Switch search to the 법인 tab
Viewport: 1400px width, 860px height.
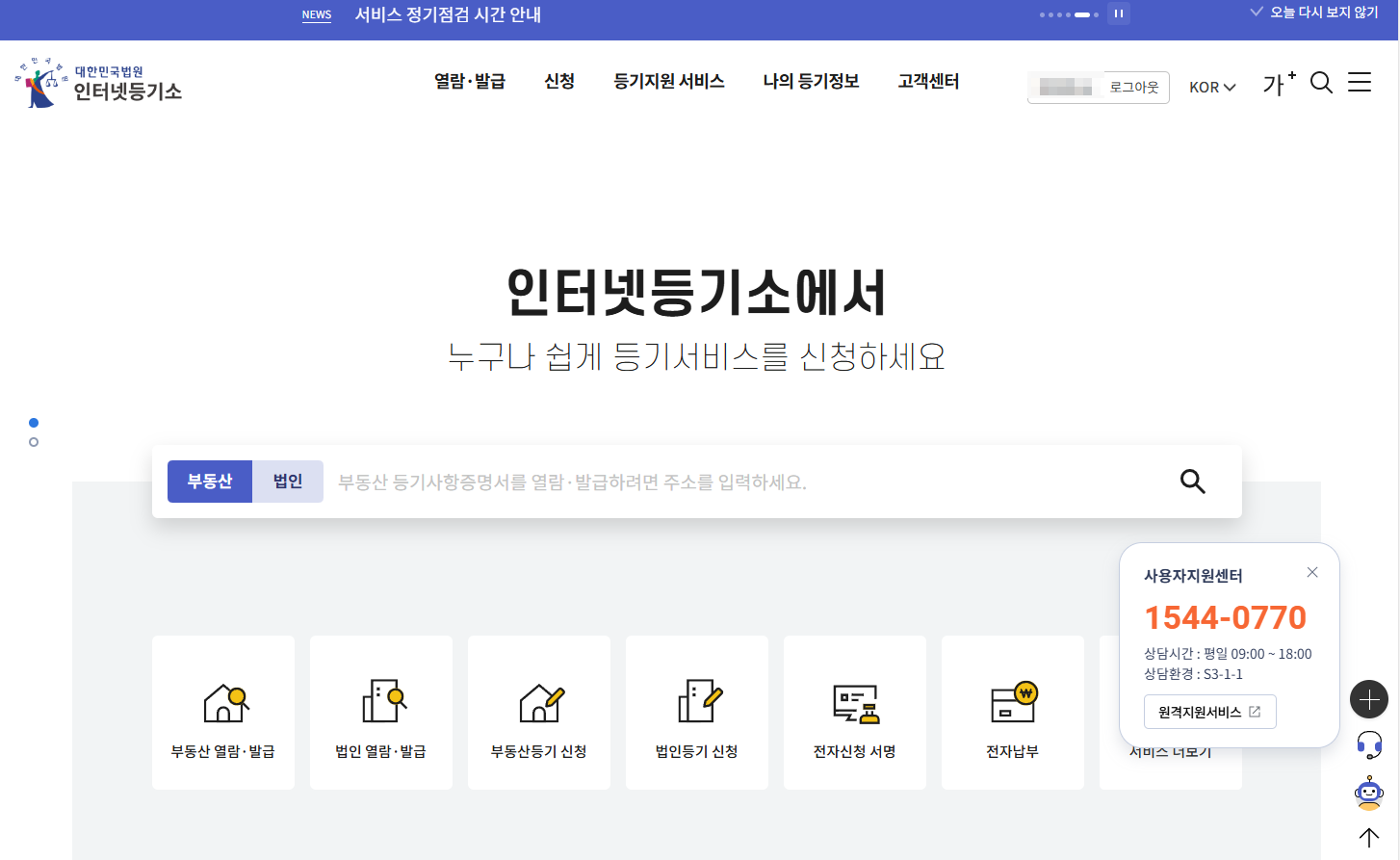(x=288, y=482)
